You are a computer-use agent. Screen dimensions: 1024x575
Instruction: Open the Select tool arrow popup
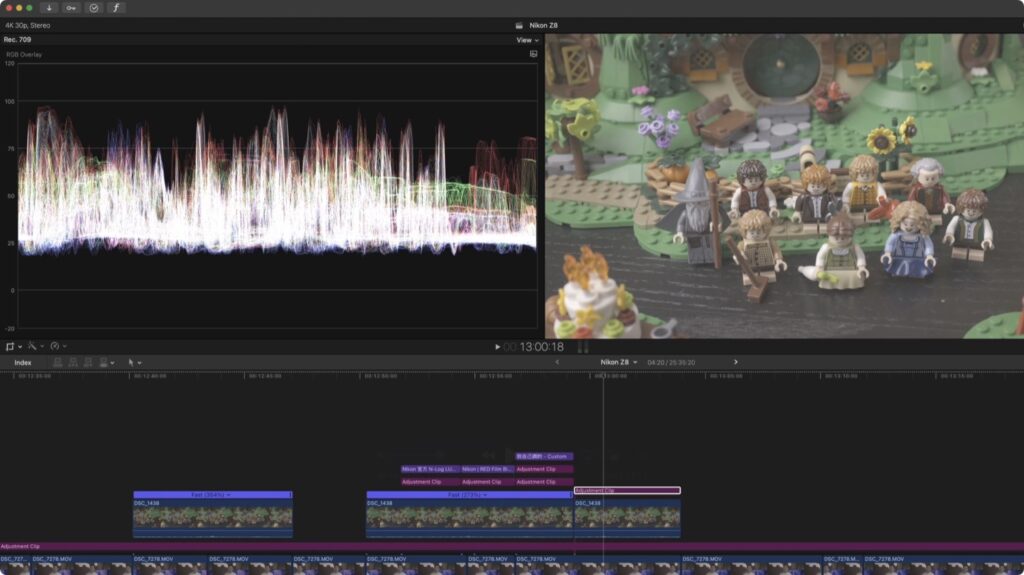135,363
